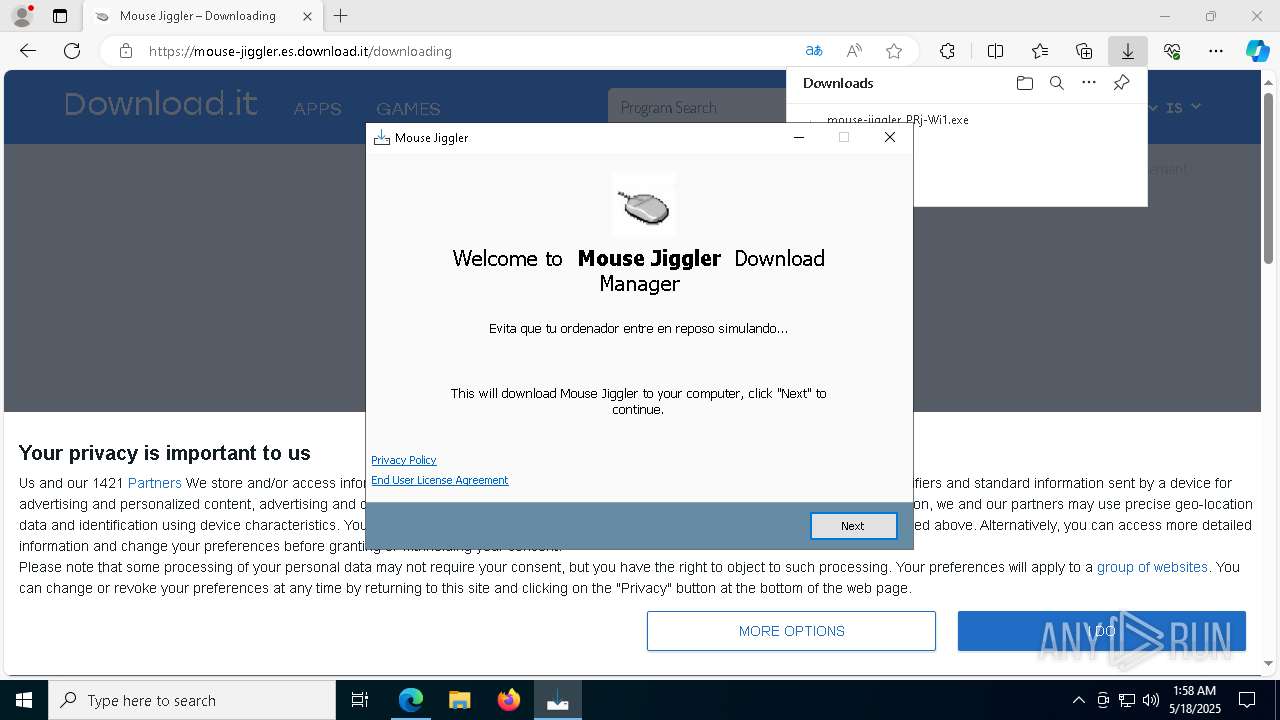Go back to previous page
The width and height of the screenshot is (1280, 720).
pos(28,51)
